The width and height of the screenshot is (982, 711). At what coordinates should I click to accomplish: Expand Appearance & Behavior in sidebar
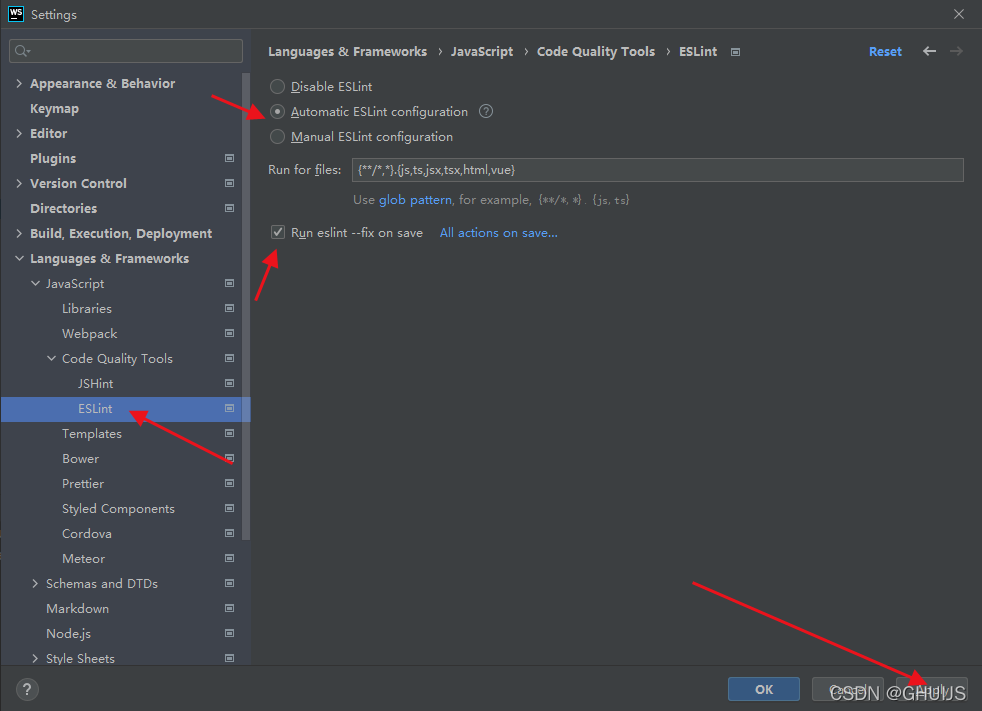tap(18, 83)
